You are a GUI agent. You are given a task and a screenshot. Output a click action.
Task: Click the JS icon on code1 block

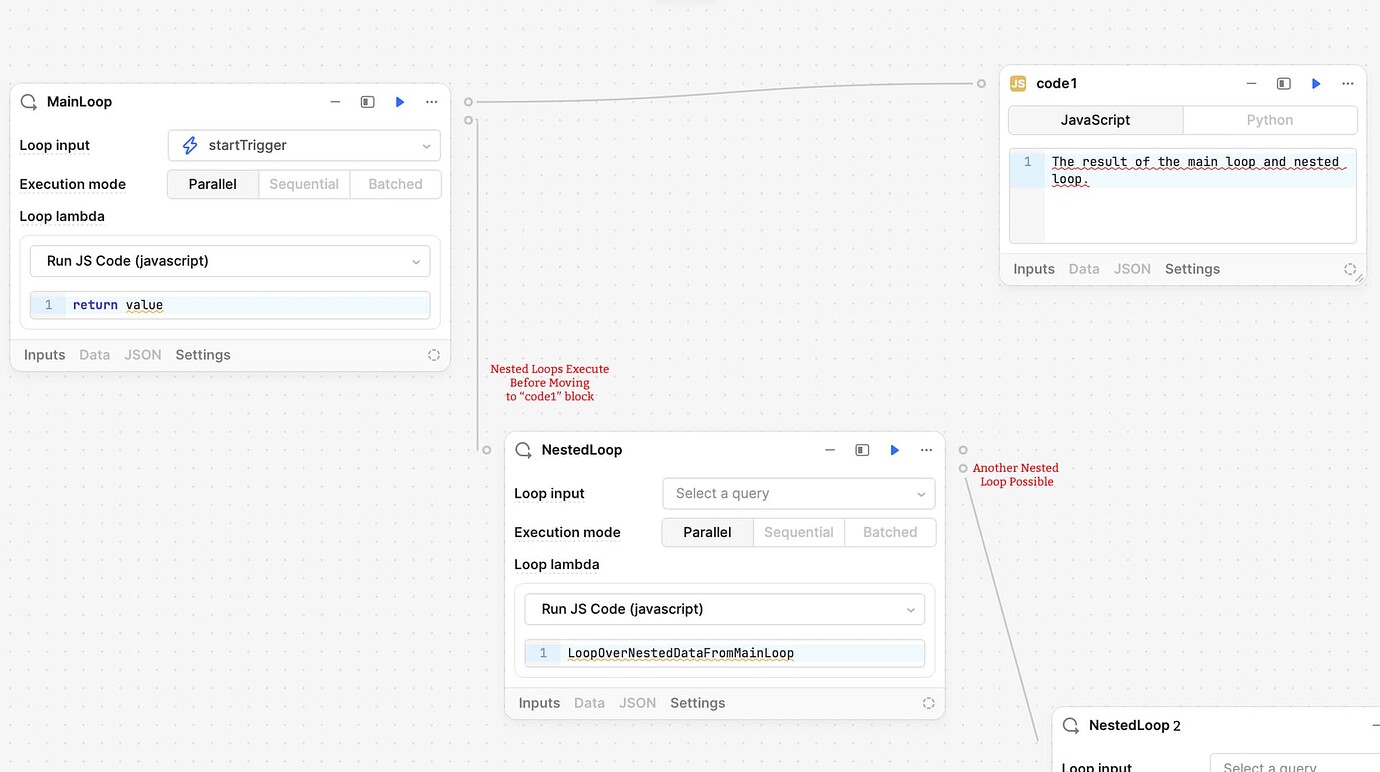coord(1018,84)
